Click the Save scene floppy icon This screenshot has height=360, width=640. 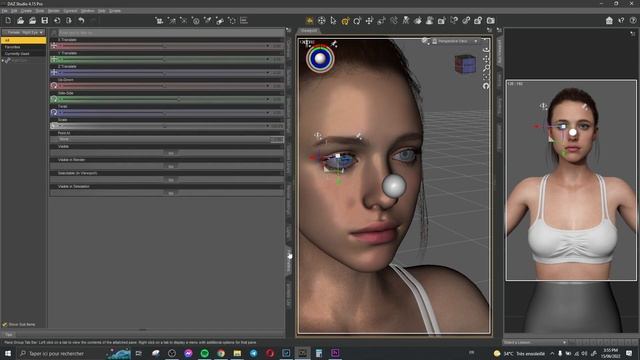(45, 20)
